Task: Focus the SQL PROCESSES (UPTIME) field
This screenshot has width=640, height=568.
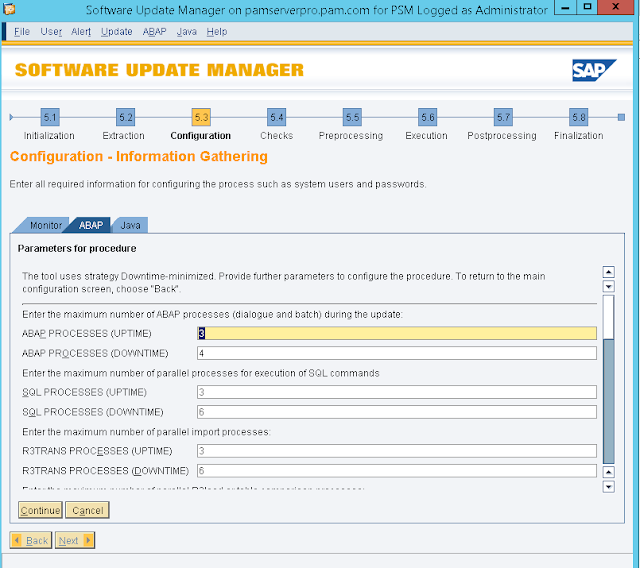Action: [397, 392]
